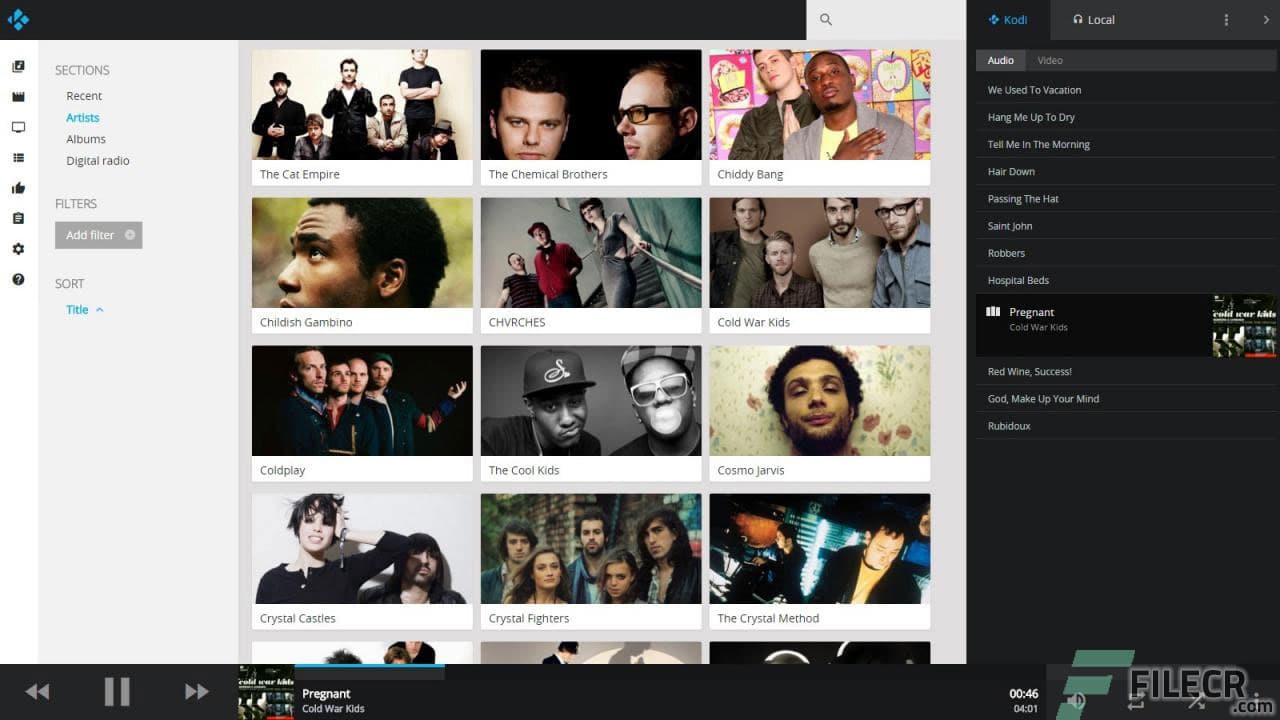Image resolution: width=1280 pixels, height=720 pixels.
Task: Click the album cover in the playlist's Pregnant row
Action: 1244,325
